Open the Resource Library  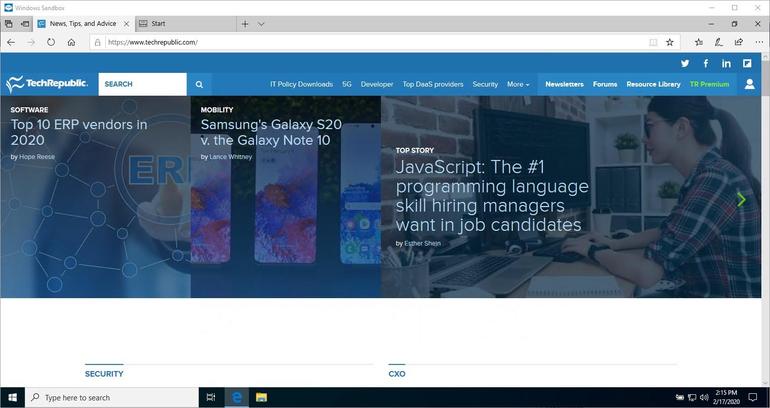click(x=654, y=84)
